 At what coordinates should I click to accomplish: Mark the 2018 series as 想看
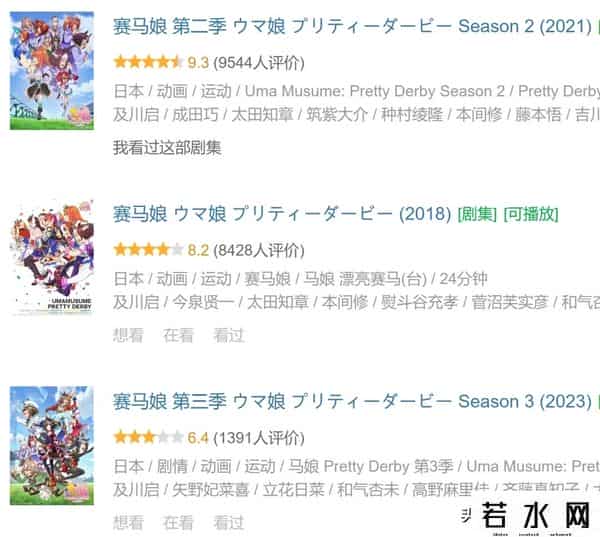[x=128, y=335]
